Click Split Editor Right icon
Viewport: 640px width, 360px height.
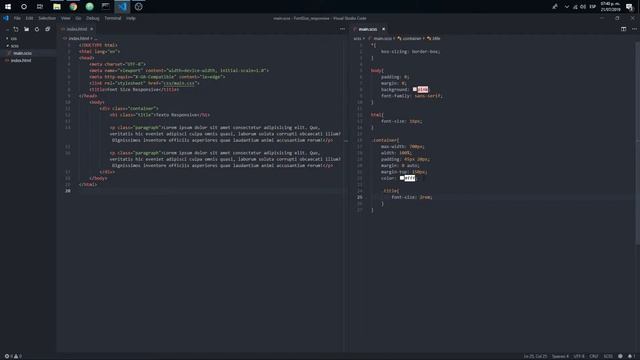(x=623, y=29)
